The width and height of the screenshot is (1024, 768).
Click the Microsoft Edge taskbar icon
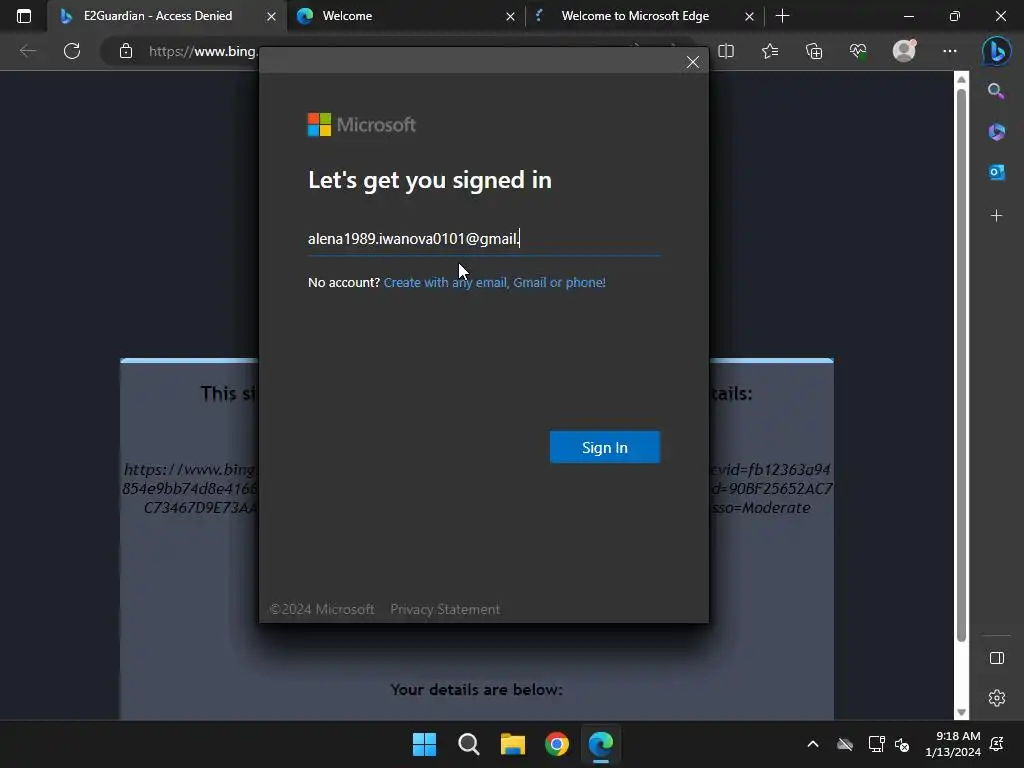point(601,744)
